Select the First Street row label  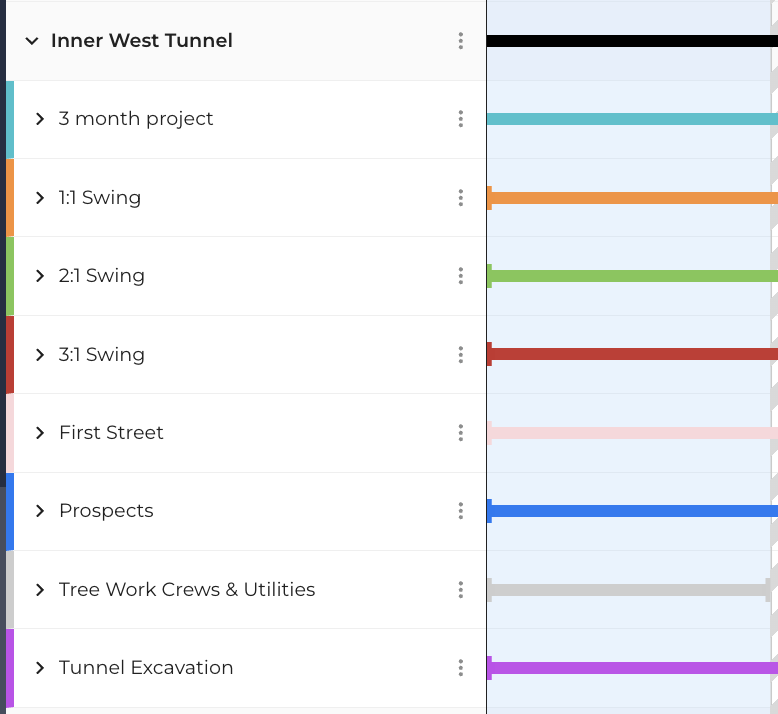tap(111, 433)
